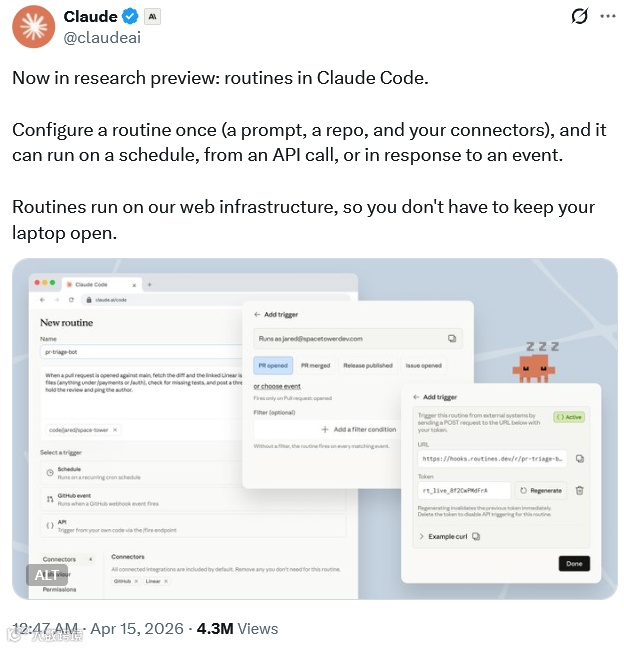The image size is (624, 648).
Task: Delete the token using the trash icon
Action: click(579, 491)
